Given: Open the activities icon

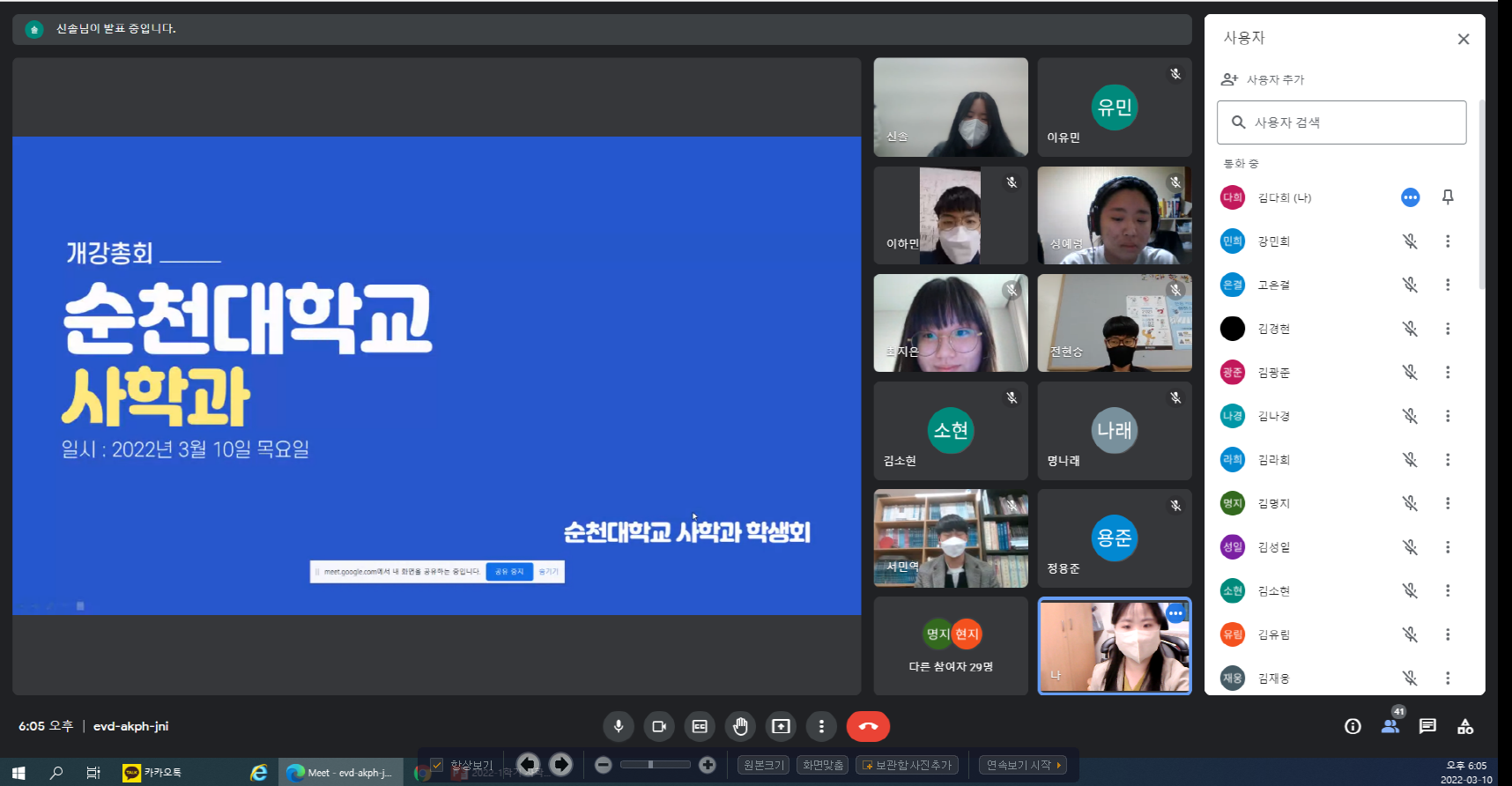Looking at the screenshot, I should click(x=1465, y=726).
